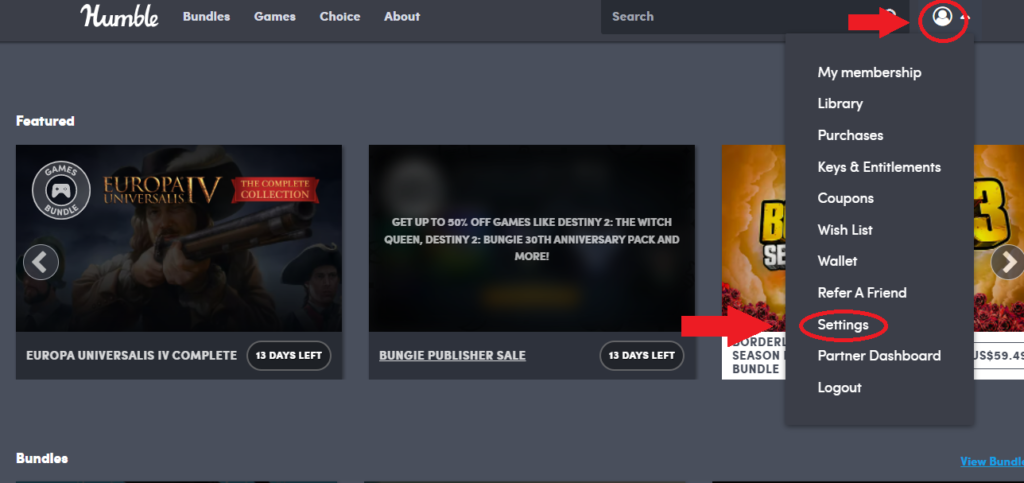Click the next carousel arrow
Viewport: 1024px width, 483px height.
[x=1008, y=262]
